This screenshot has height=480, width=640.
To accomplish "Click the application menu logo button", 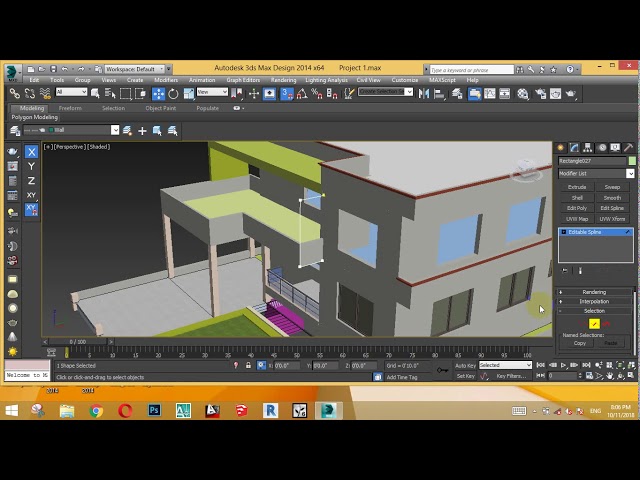I will click(13, 72).
